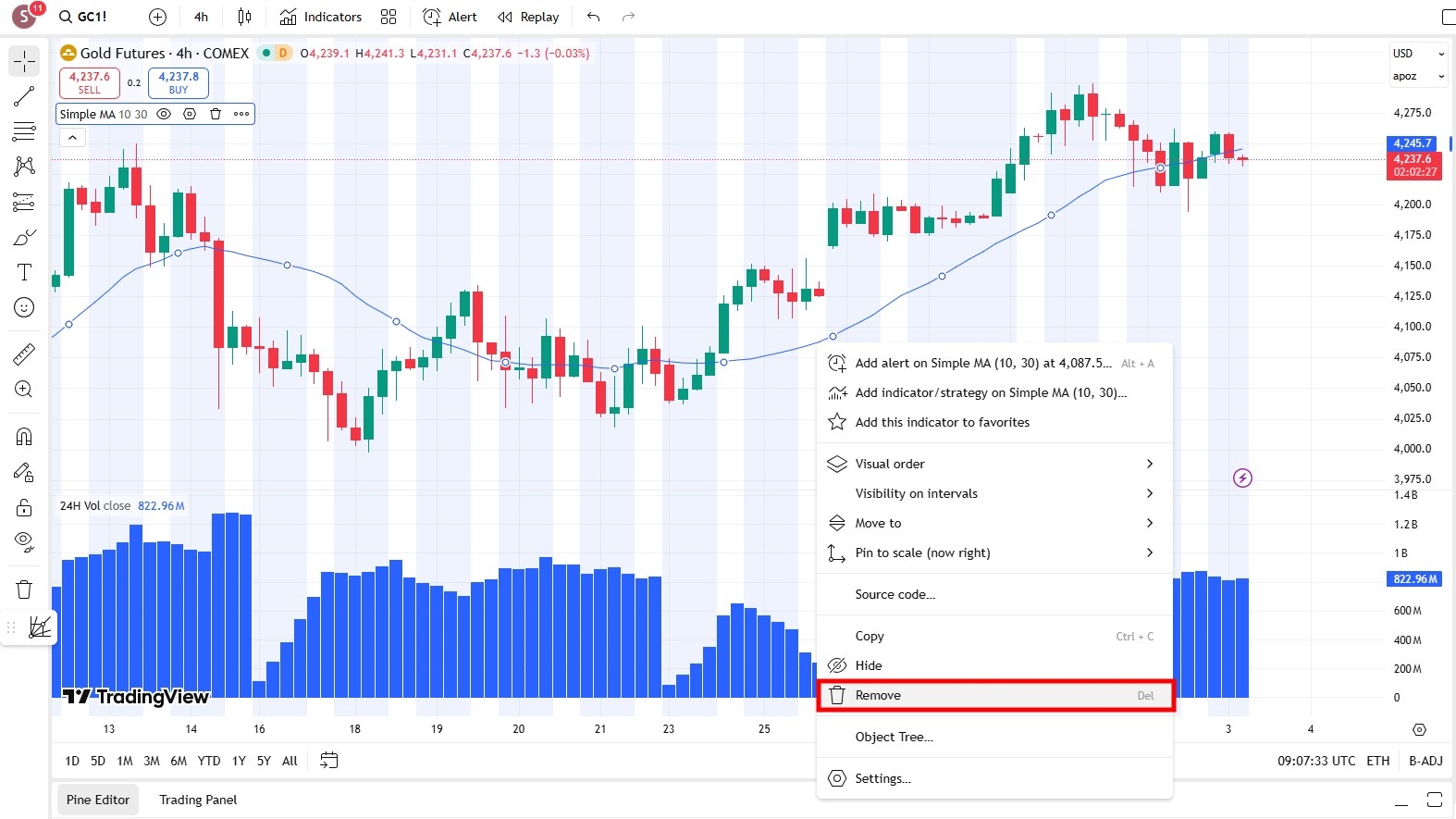The image size is (1456, 819).
Task: Choose Remove from the context menu
Action: pos(994,696)
